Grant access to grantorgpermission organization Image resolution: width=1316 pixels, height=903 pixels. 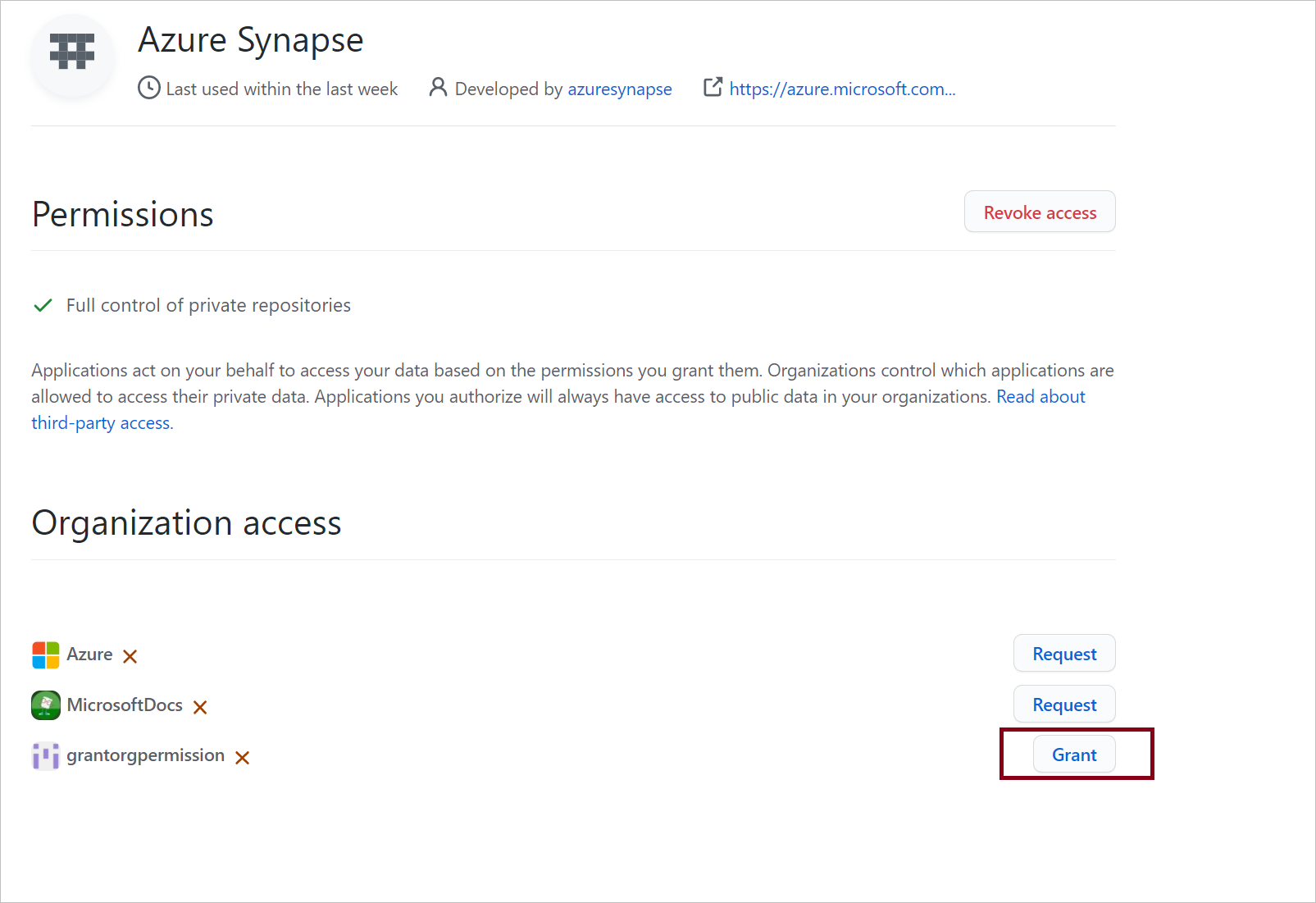(1073, 755)
